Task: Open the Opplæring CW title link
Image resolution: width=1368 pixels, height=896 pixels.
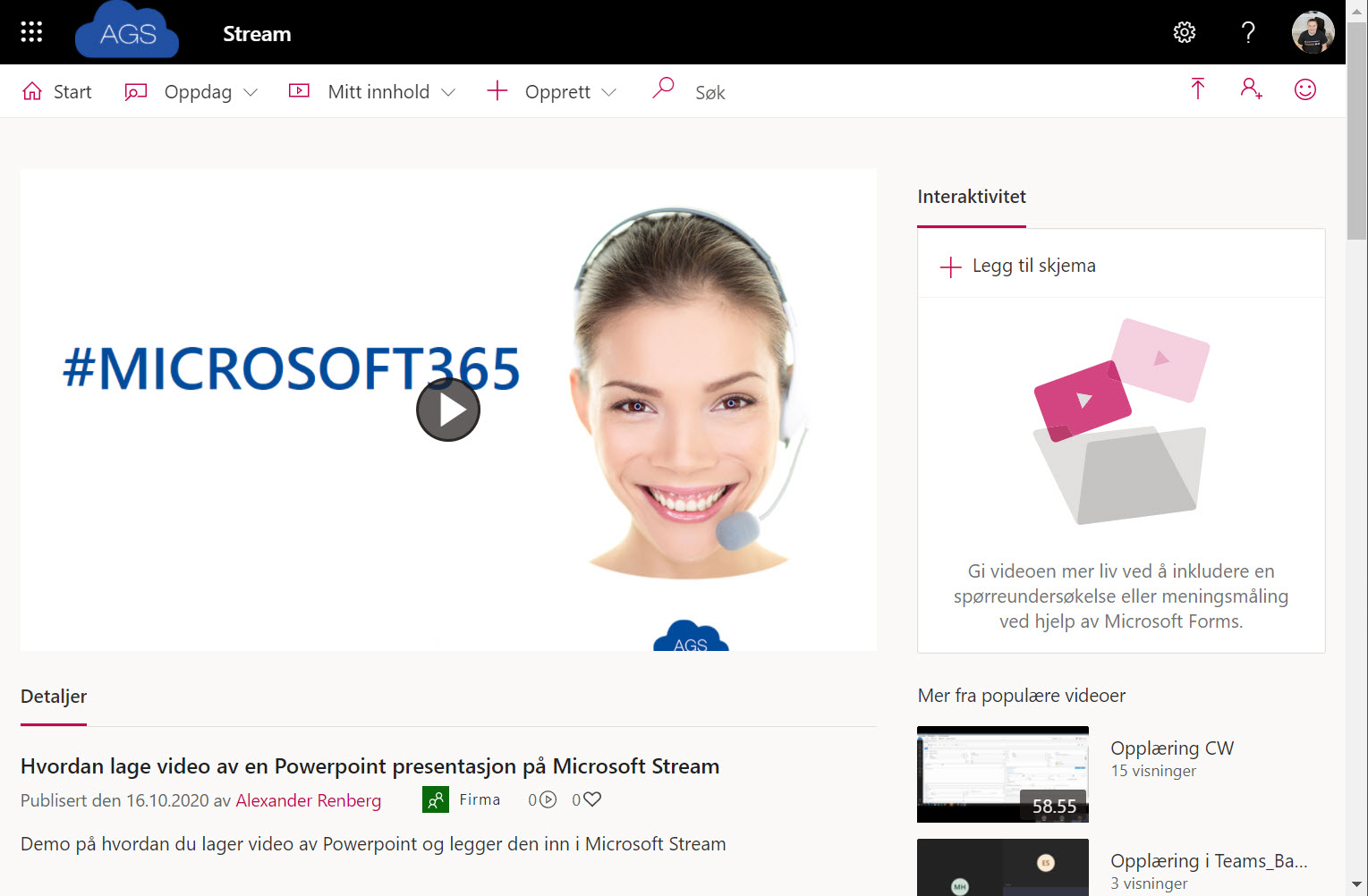Action: click(1172, 748)
